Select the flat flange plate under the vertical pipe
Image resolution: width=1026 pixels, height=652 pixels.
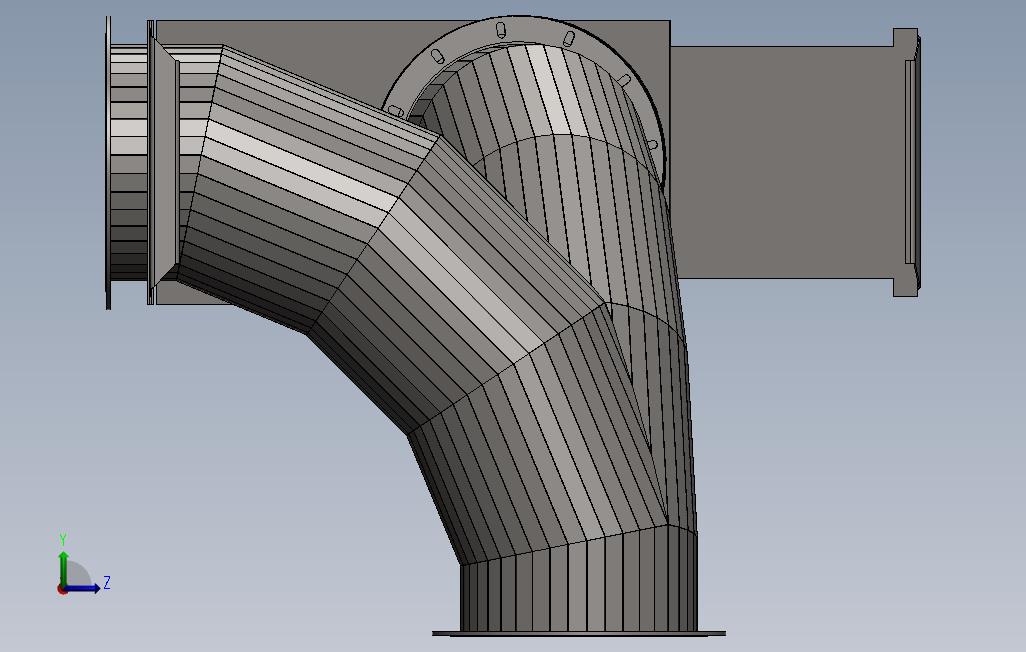(x=578, y=634)
